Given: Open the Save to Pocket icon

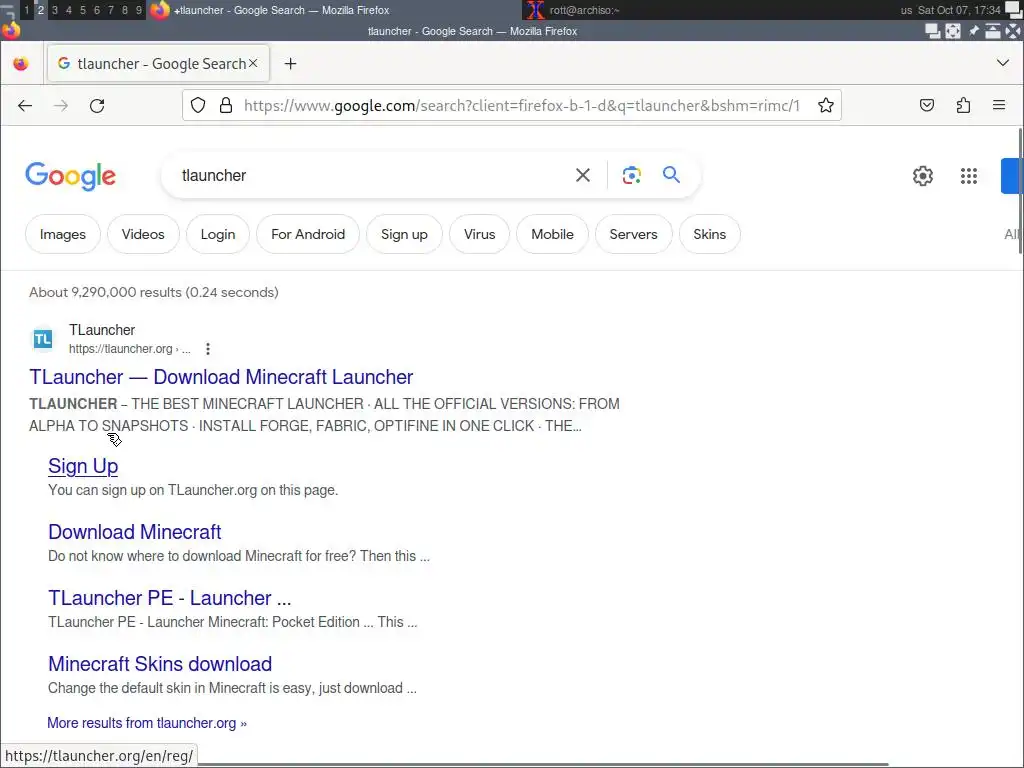Looking at the screenshot, I should click(927, 105).
